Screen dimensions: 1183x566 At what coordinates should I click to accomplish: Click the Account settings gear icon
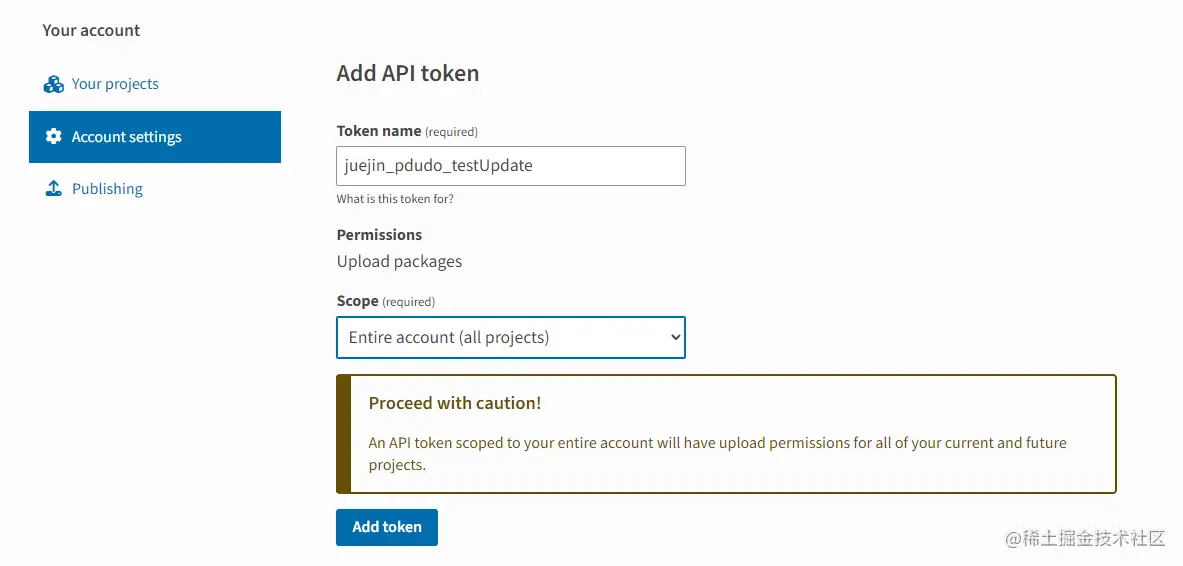pos(54,137)
